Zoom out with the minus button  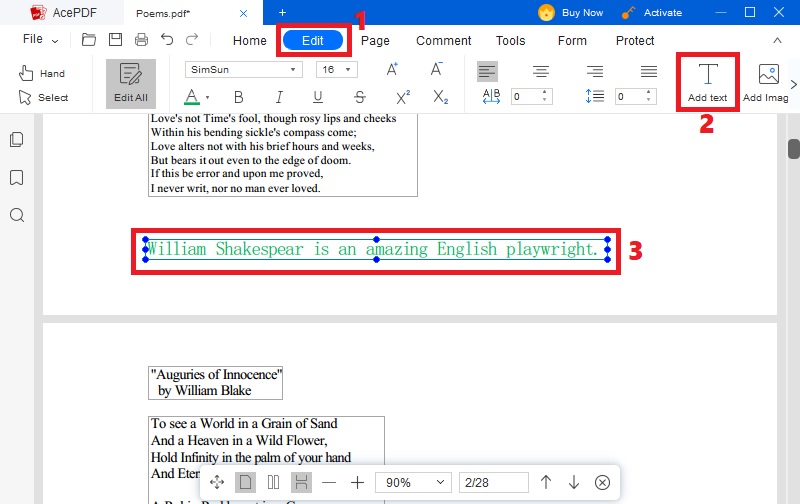click(x=329, y=483)
